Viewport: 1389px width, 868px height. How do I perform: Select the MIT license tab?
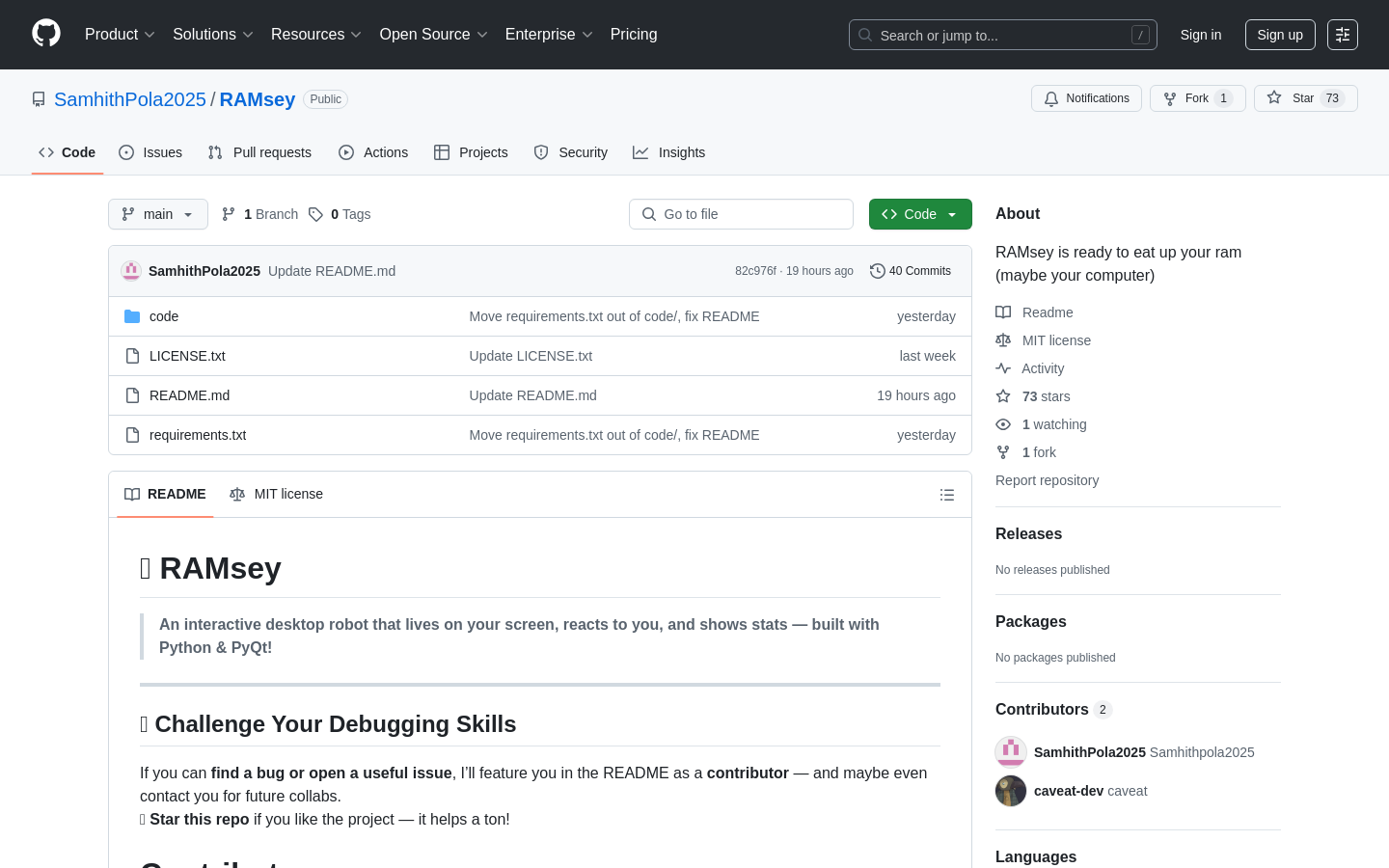tap(276, 495)
